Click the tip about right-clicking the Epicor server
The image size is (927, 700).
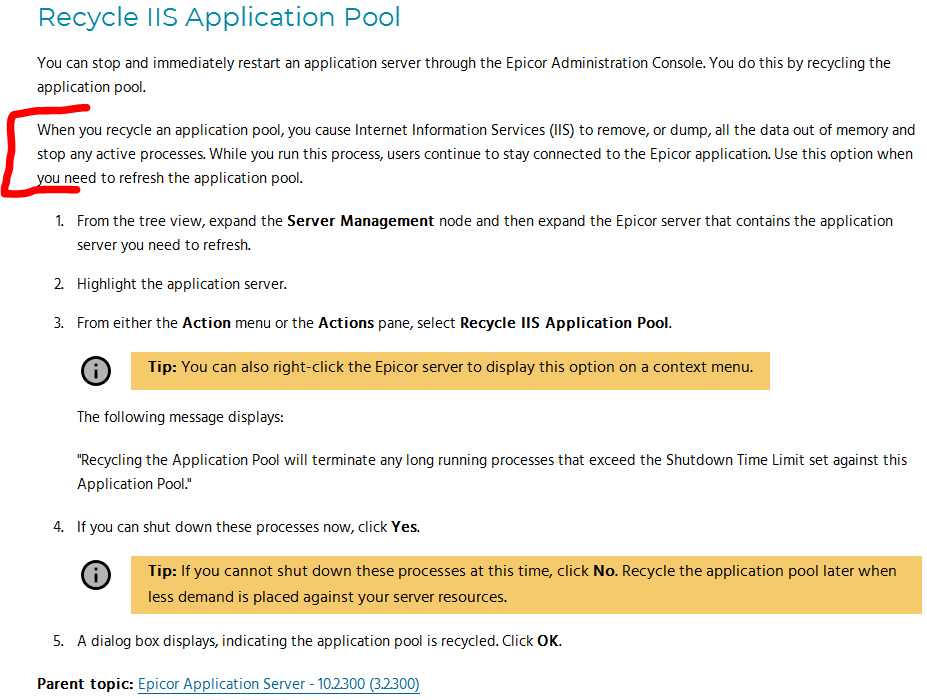coord(450,371)
